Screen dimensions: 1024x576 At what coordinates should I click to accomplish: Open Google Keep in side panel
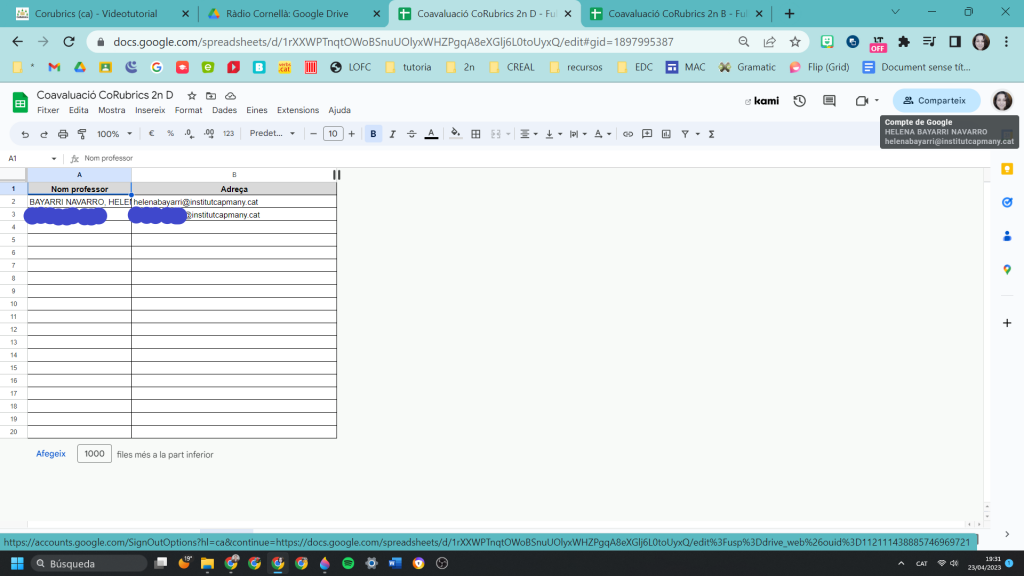1007,169
